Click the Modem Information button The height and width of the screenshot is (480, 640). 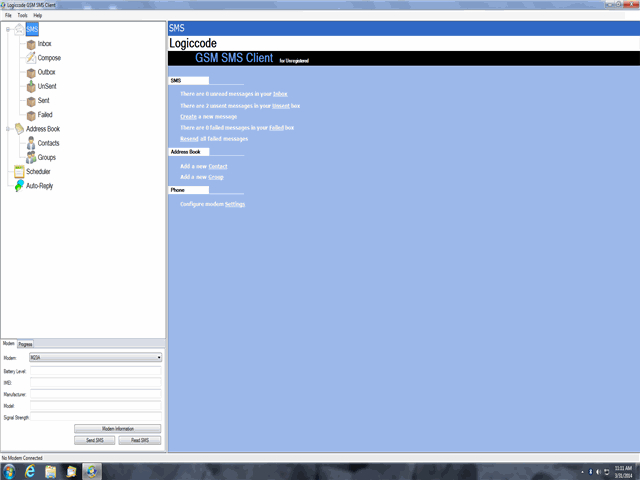[x=117, y=428]
